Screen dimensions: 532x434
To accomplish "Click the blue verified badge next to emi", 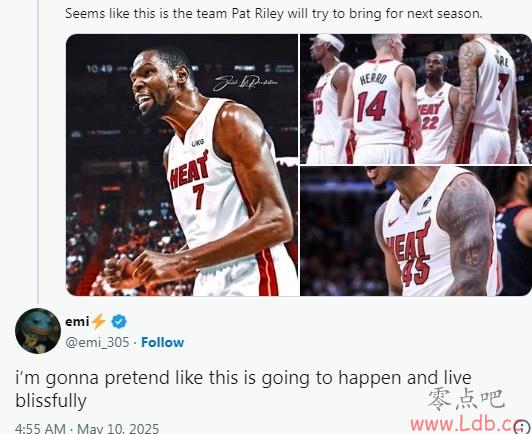I will (119, 322).
